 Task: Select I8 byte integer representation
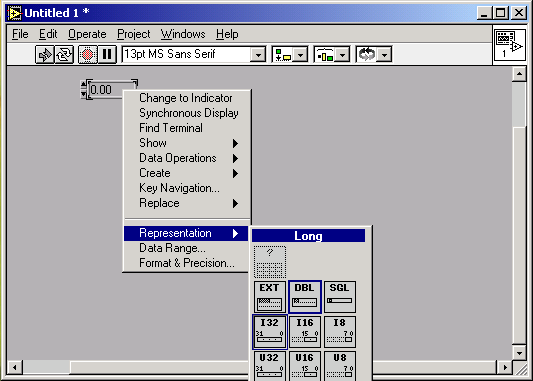point(340,332)
